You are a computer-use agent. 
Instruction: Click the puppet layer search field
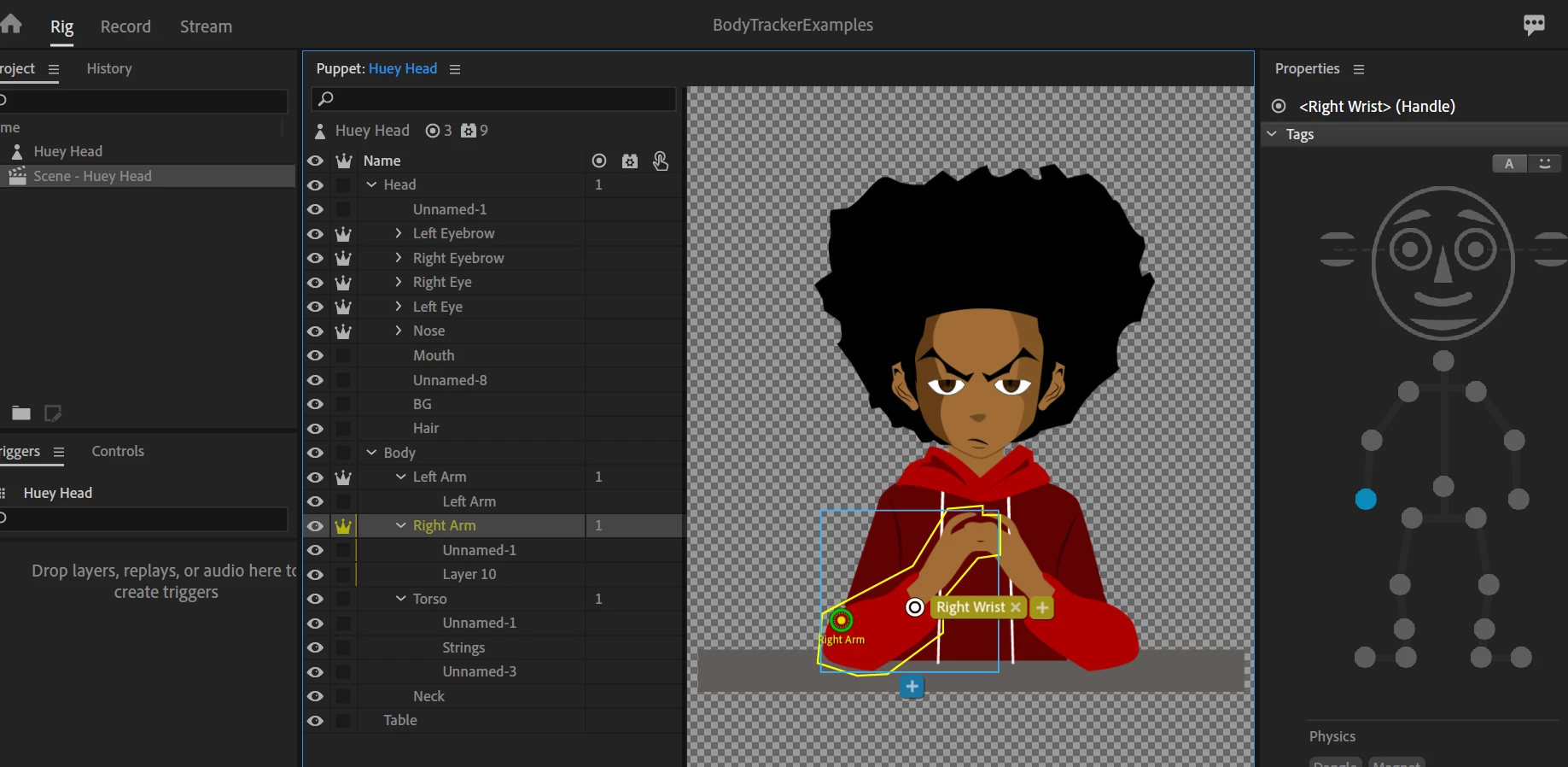[494, 99]
